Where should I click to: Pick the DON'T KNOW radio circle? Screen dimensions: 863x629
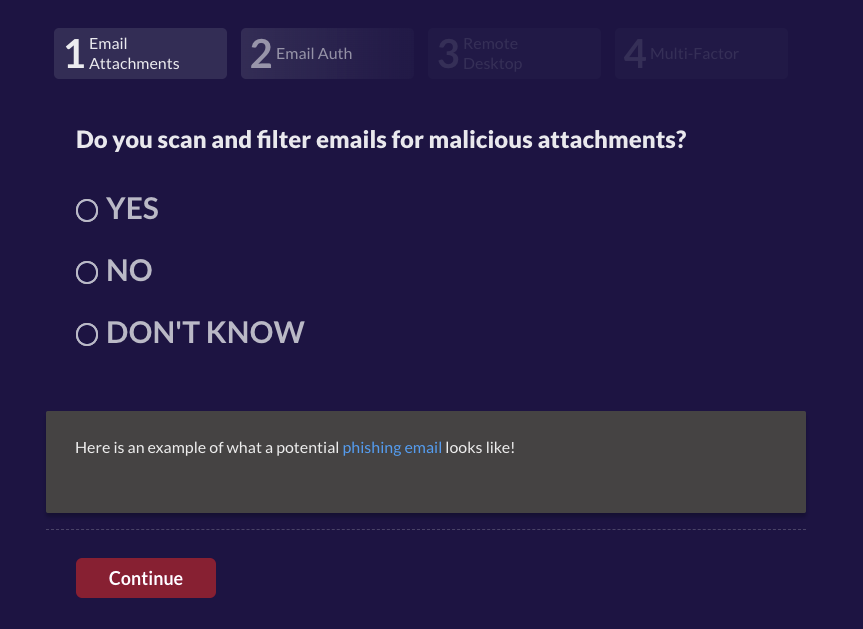pyautogui.click(x=87, y=334)
